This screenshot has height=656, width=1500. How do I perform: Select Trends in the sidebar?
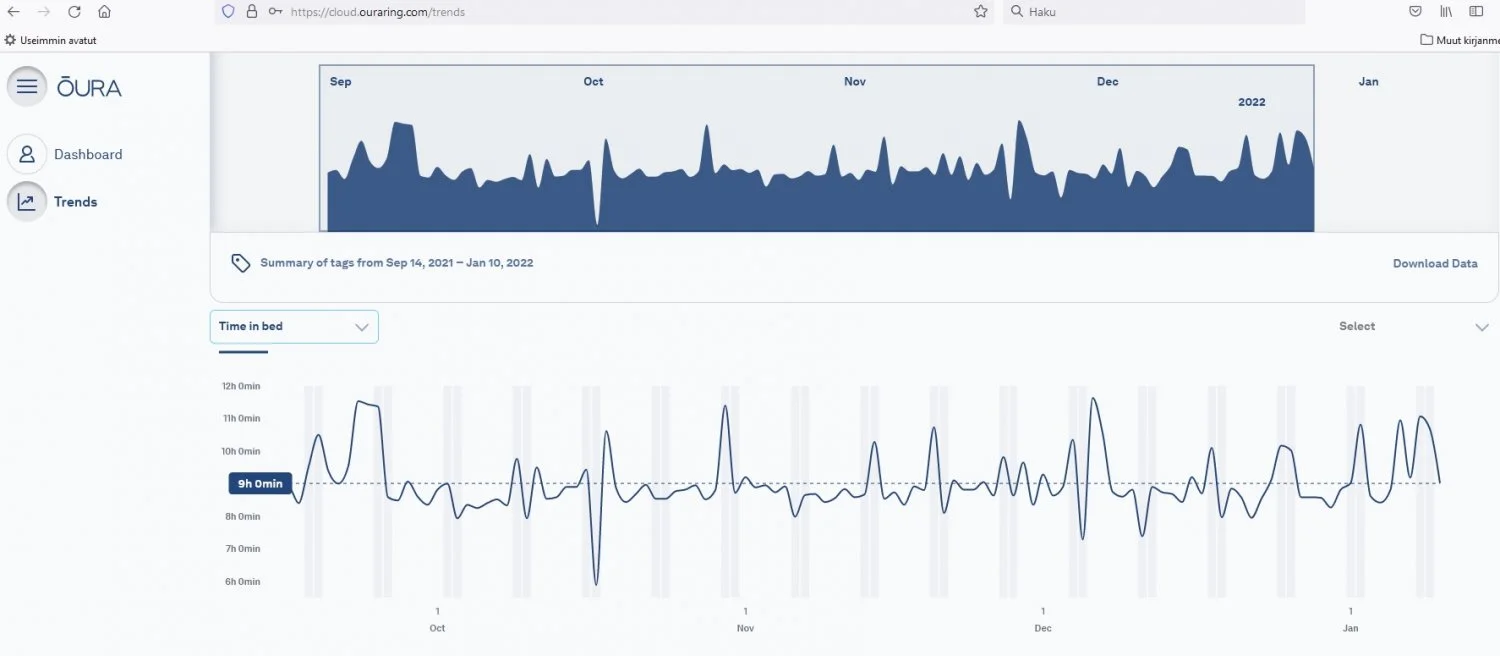tap(75, 202)
